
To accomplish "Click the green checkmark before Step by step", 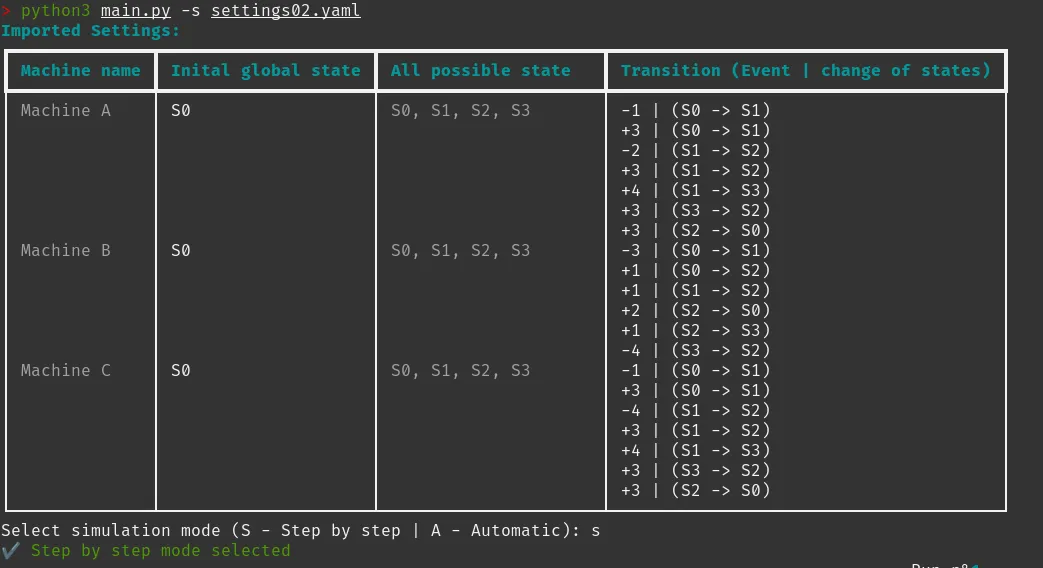I will (10, 550).
